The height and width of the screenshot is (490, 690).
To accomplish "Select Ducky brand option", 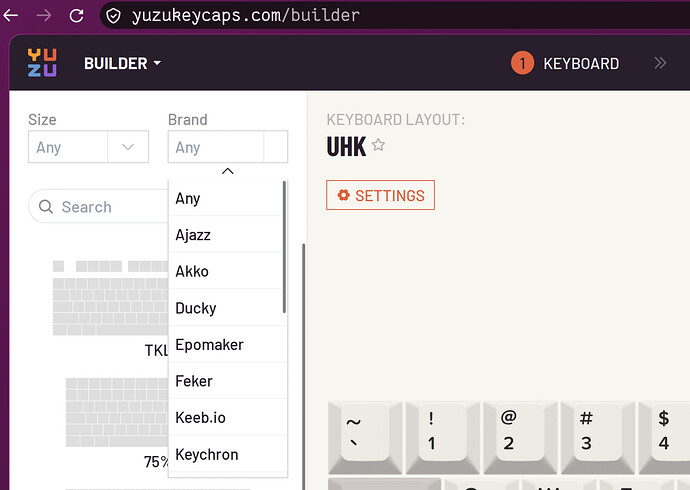I will click(228, 307).
